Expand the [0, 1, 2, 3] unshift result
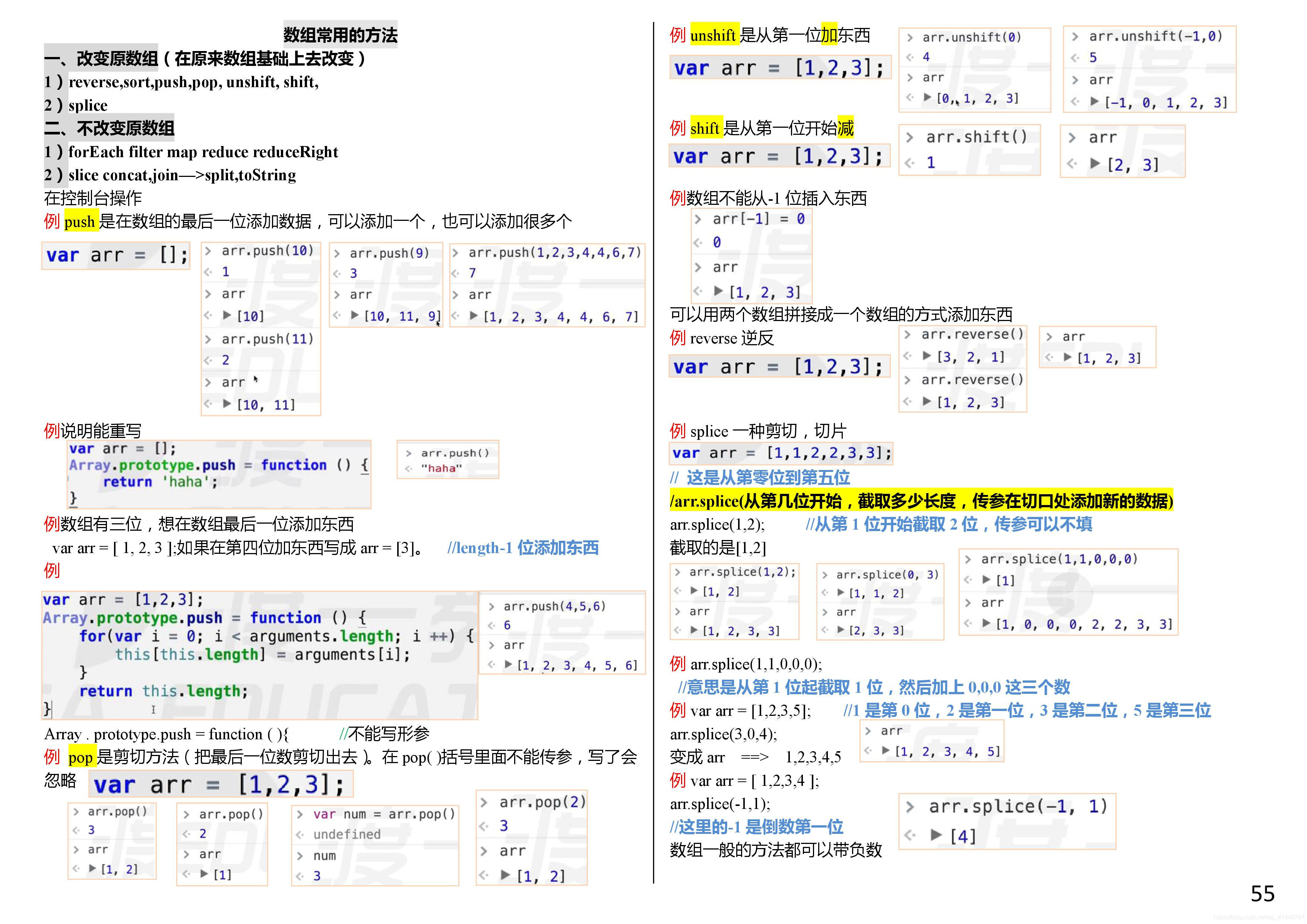Screen dimensions: 1307x924 927,97
